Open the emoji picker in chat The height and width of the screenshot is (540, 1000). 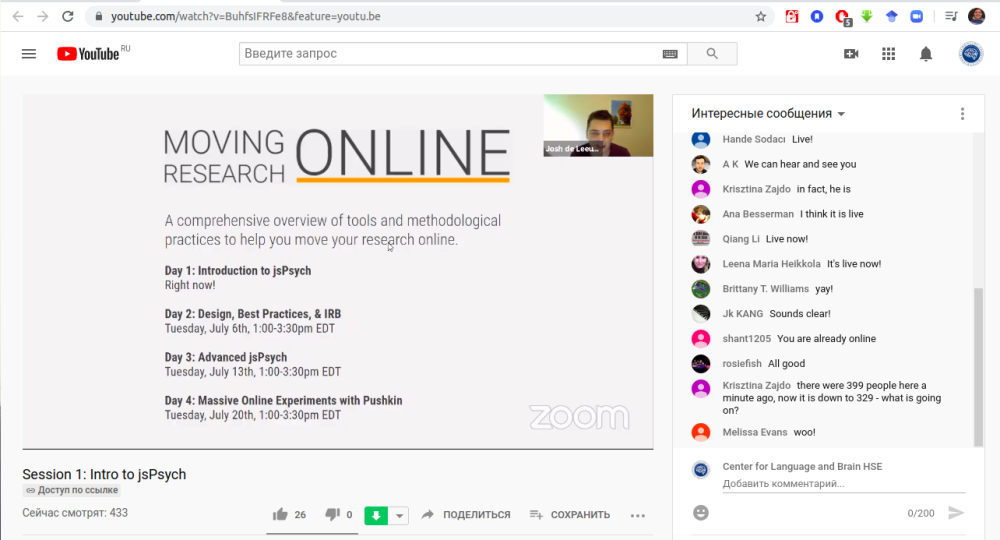click(x=701, y=512)
